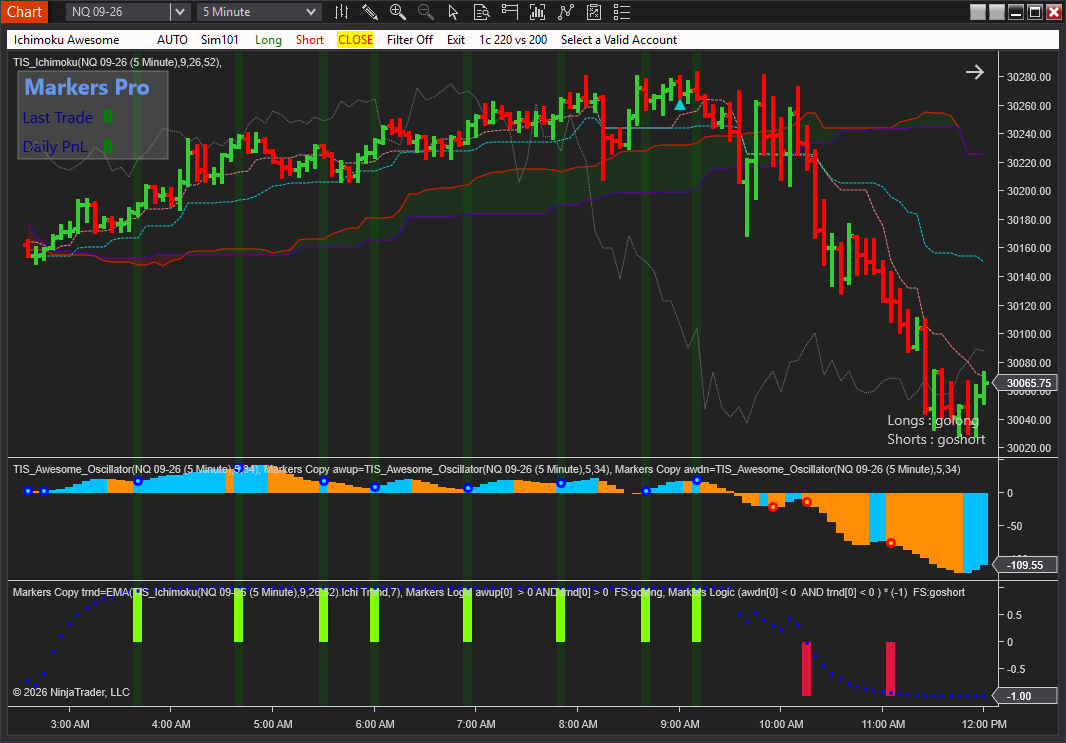Screen dimensions: 1066x743
Task: Click the Ichimoku Awesome strategy label
Action: click(66, 39)
